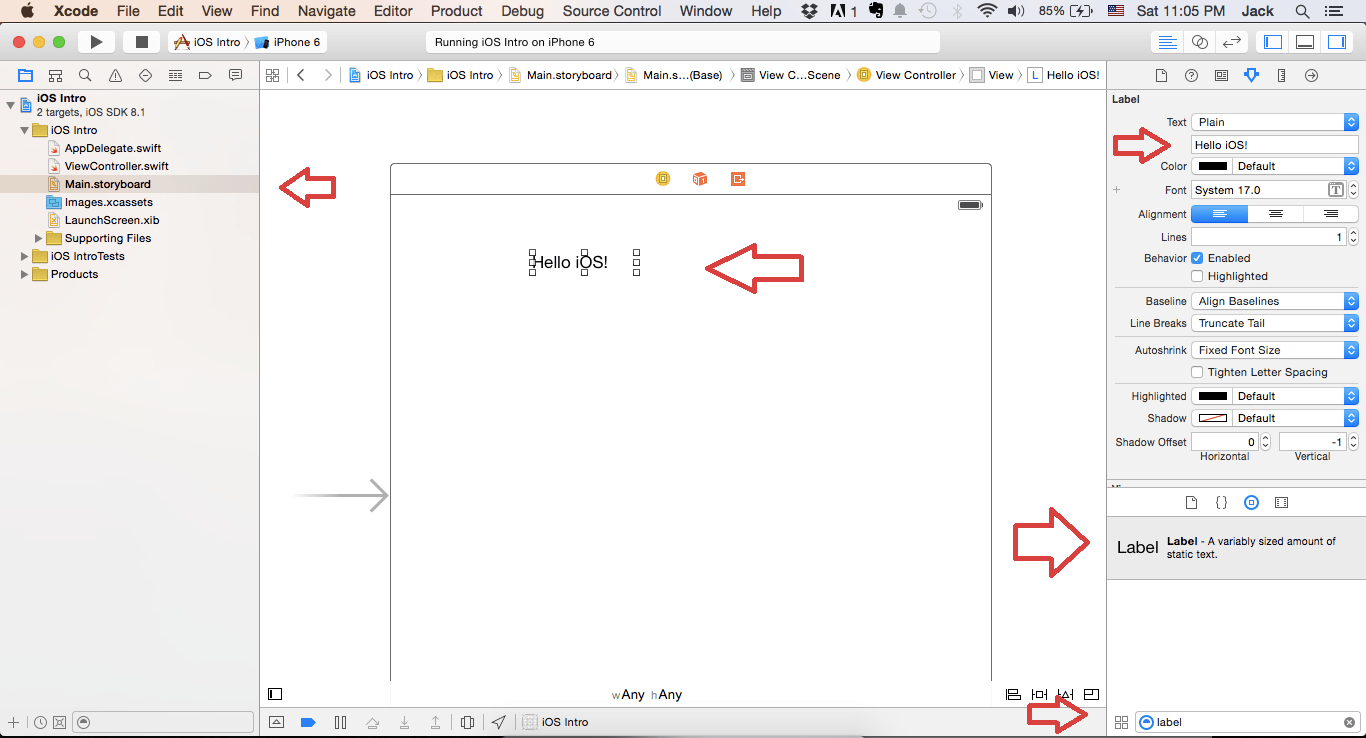Click the label text color swatch
Screen dimensions: 1366x738
[x=1213, y=166]
